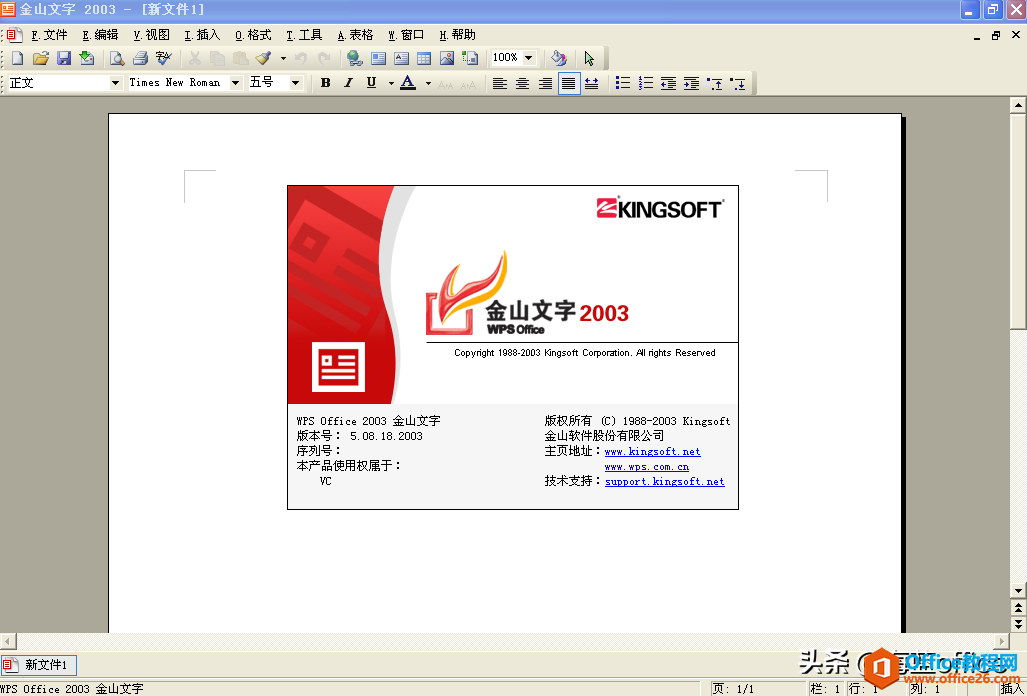Save the document with the floppy icon

[64, 58]
